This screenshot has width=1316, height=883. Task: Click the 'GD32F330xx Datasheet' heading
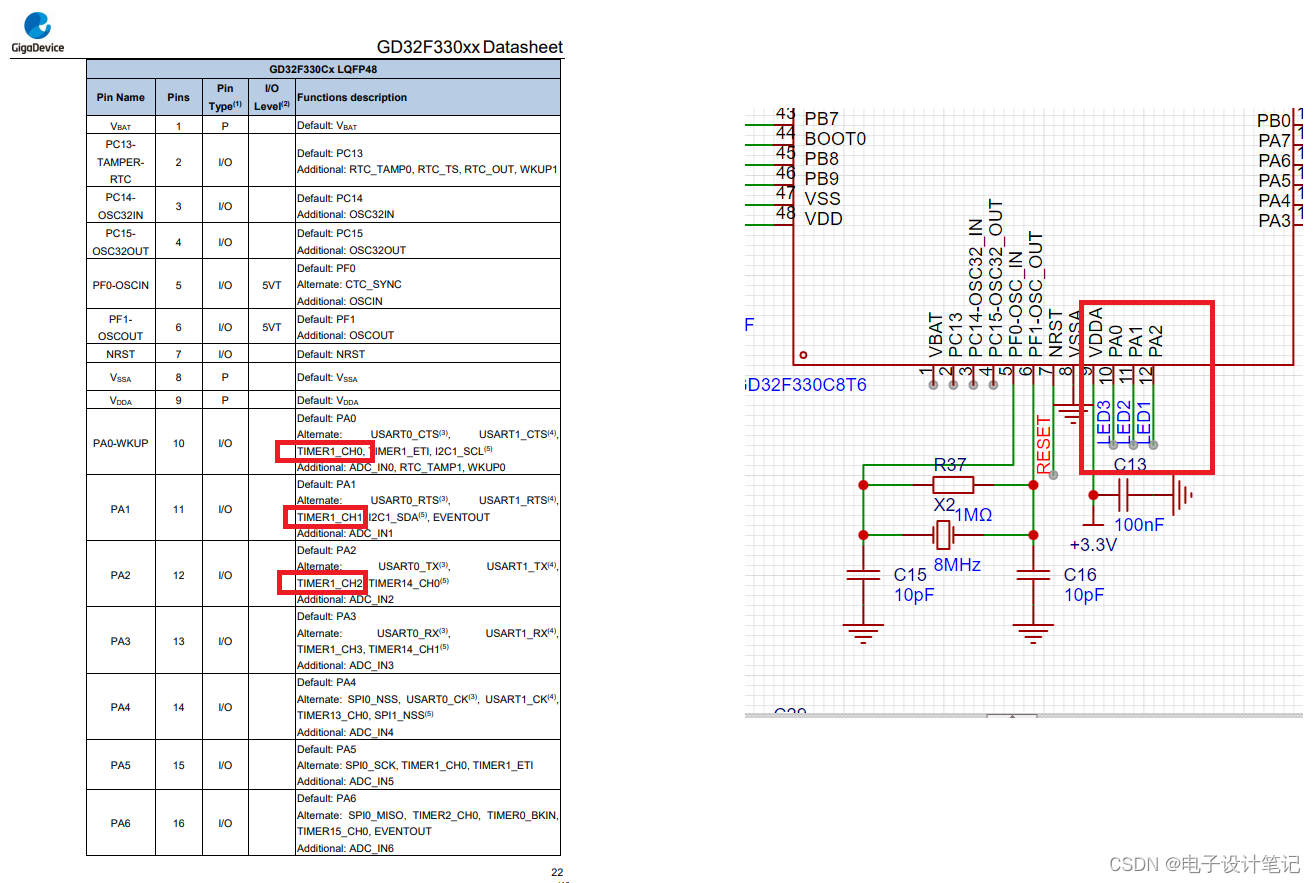tap(469, 47)
